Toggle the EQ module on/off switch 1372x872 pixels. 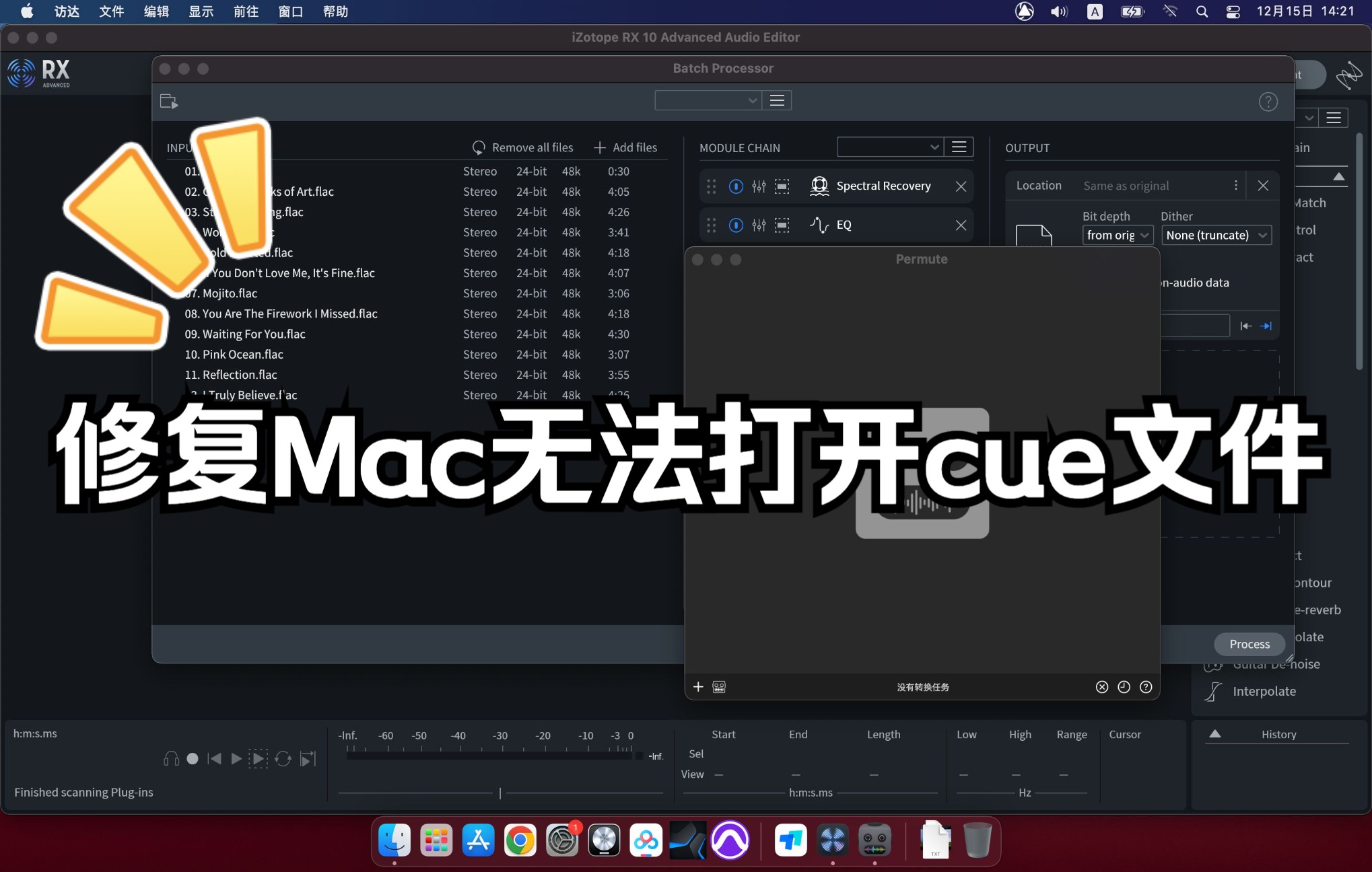(x=735, y=225)
